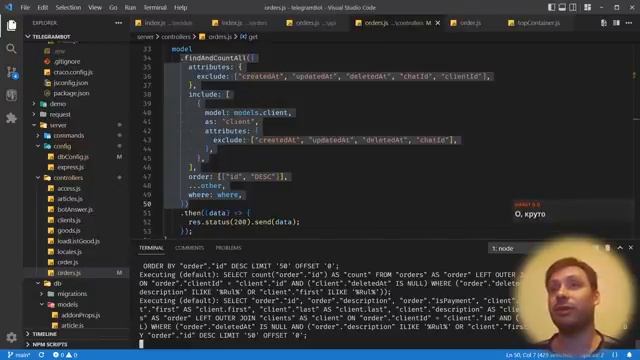Screen dimensions: 640x360
Task: Open the View menu
Action: pos(95,7)
